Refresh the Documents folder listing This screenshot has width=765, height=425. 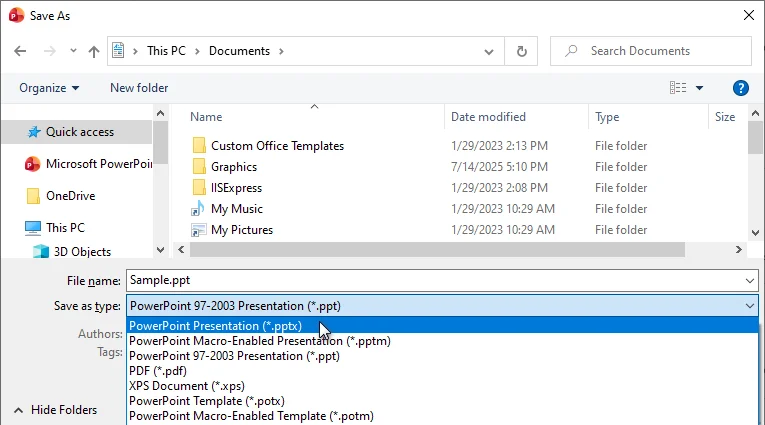point(522,51)
